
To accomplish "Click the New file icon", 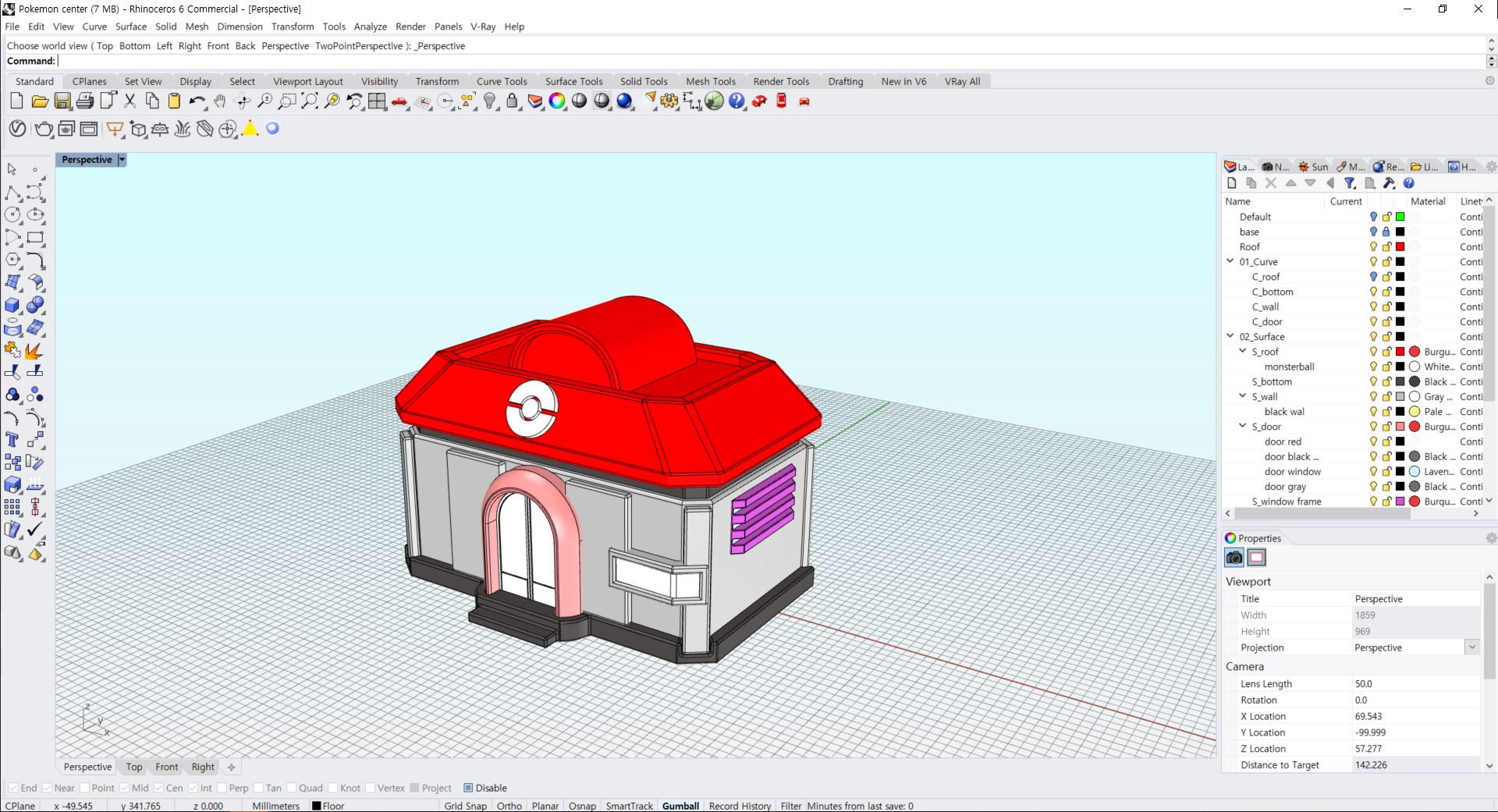I will pos(16,101).
